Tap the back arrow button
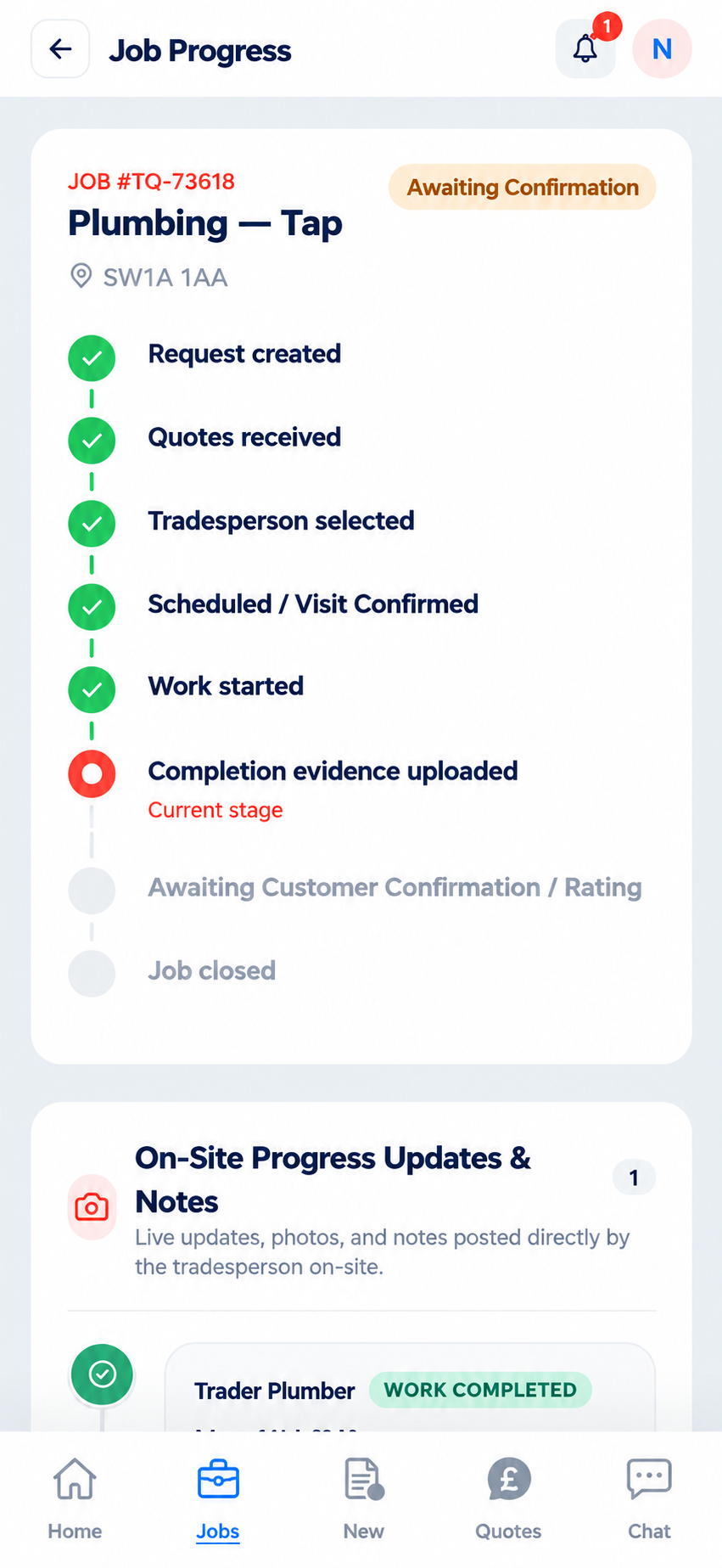 [x=60, y=49]
